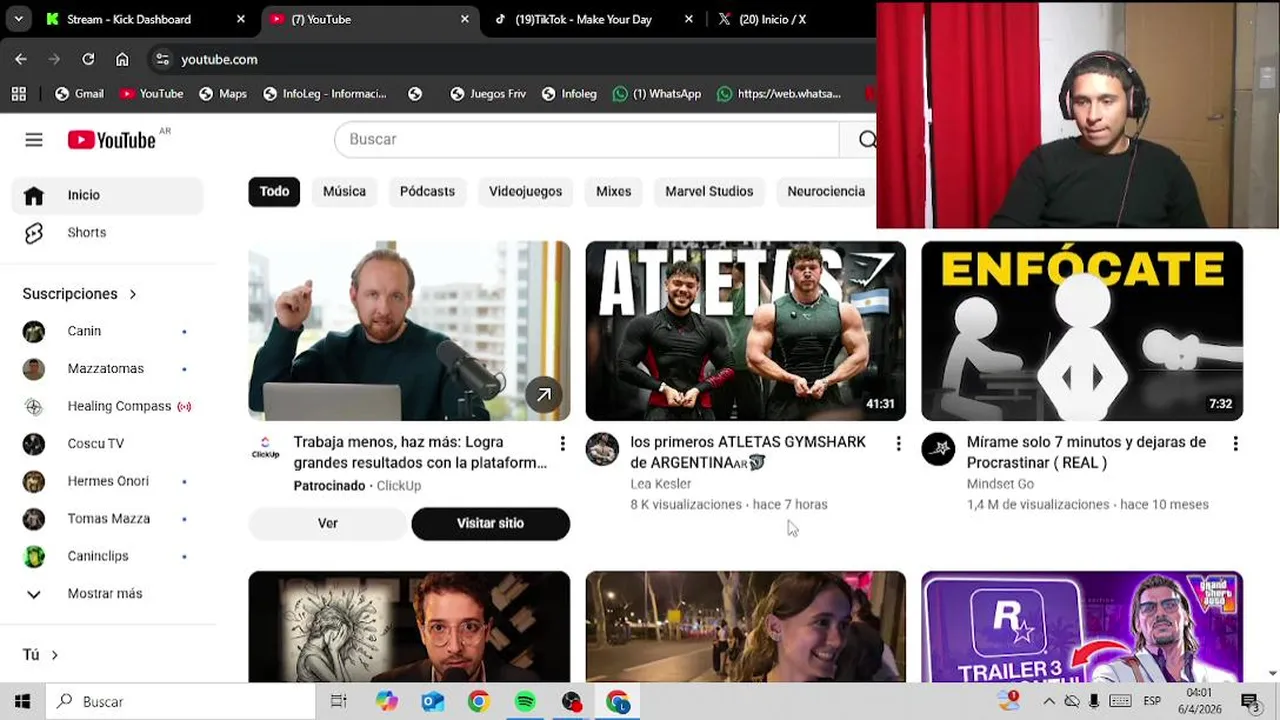Open Coscu TV subscription channel

click(x=107, y=444)
